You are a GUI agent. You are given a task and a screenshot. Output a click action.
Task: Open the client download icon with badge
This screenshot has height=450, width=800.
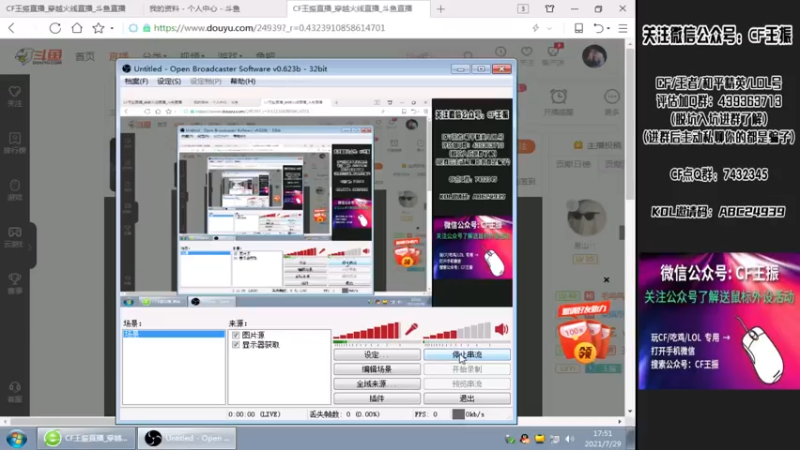(x=553, y=52)
